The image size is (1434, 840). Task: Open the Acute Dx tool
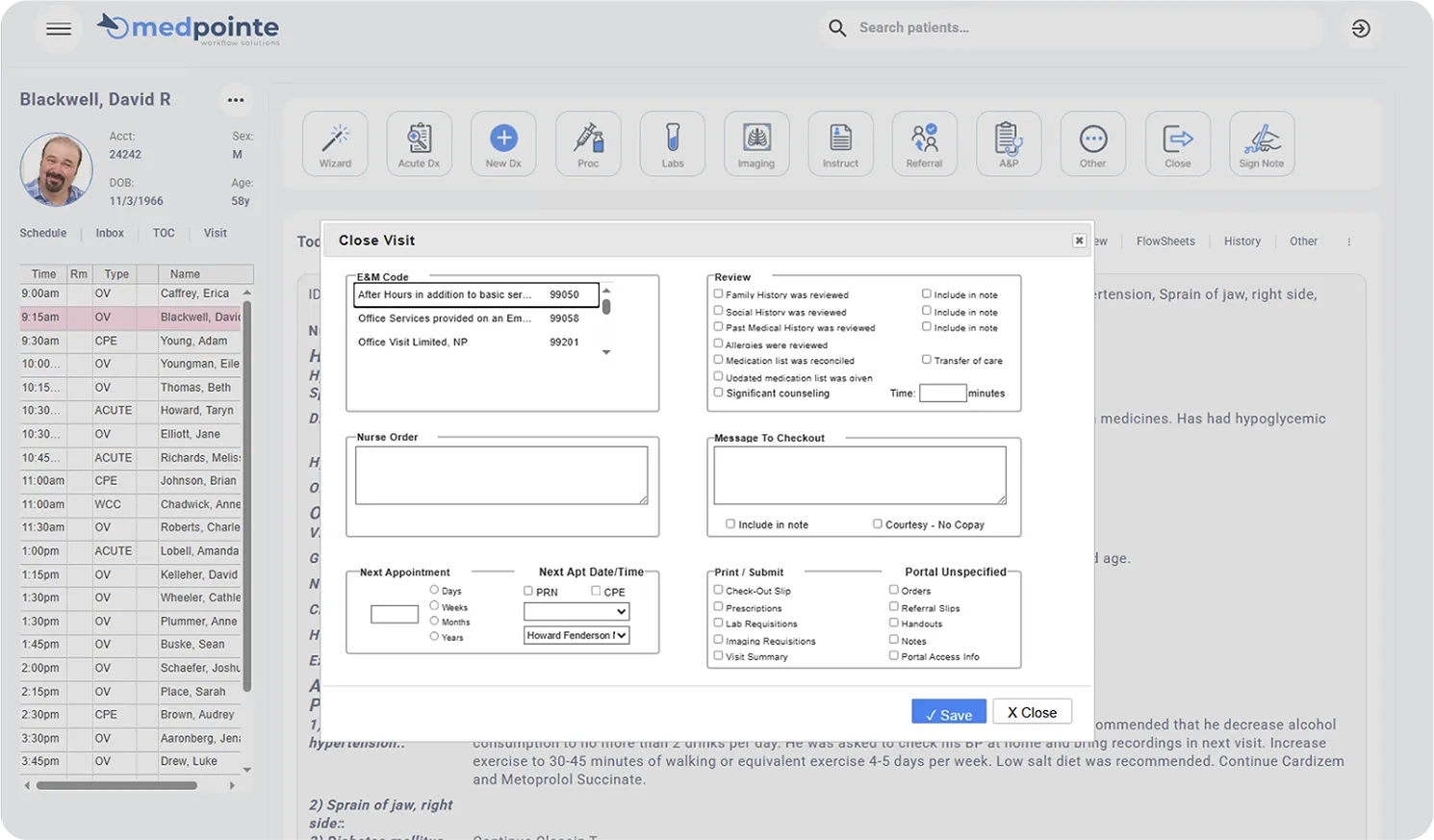(419, 143)
